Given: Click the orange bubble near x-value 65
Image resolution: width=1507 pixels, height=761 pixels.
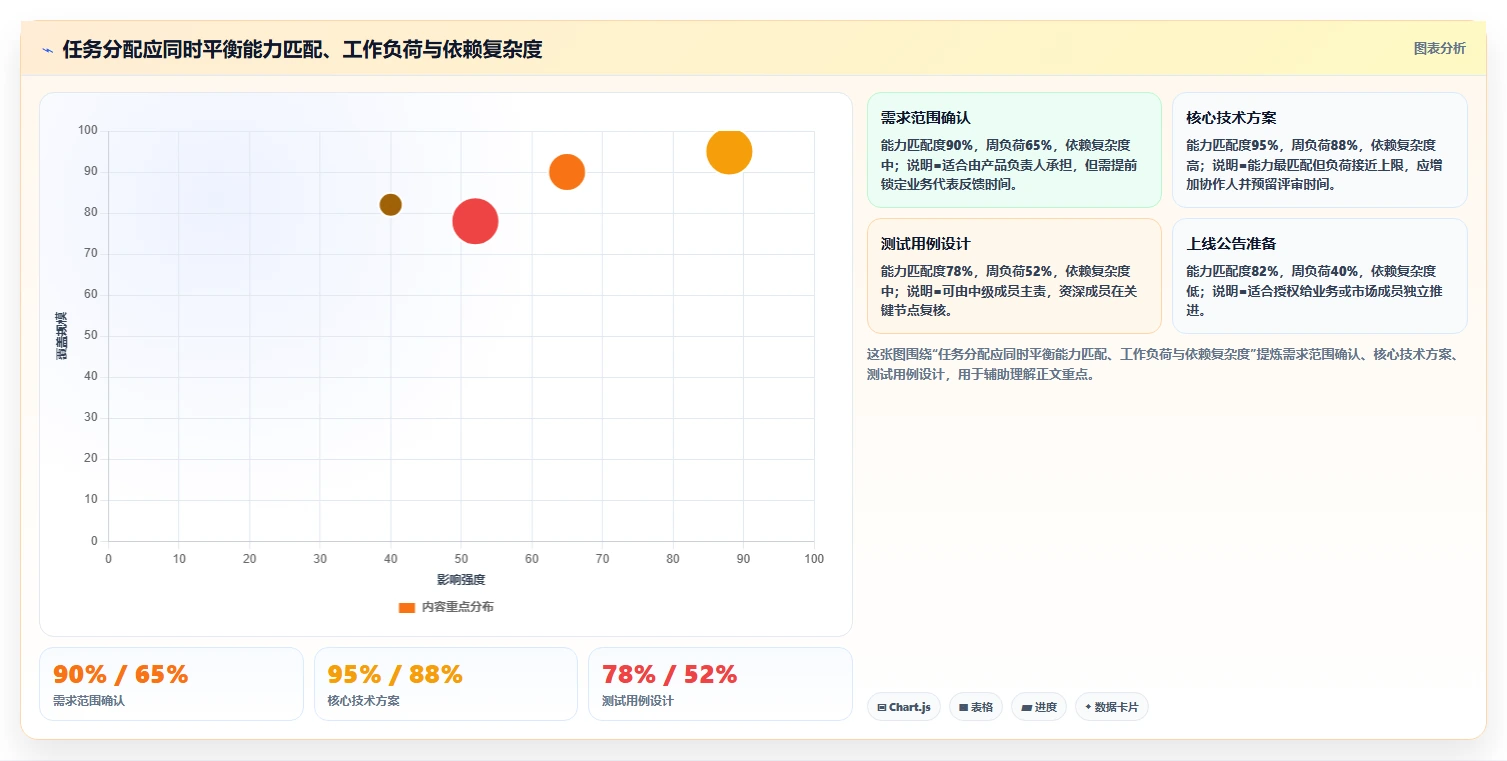Looking at the screenshot, I should 567,172.
